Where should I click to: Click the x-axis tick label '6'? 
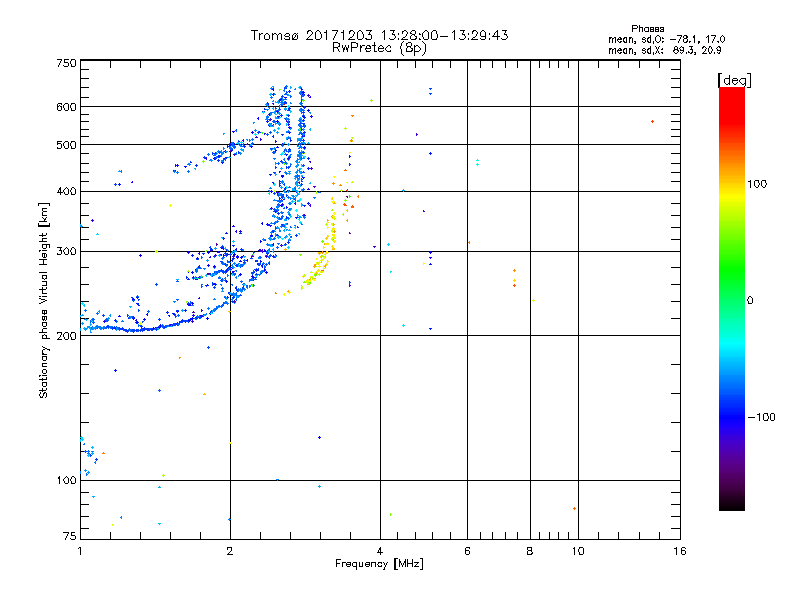(467, 551)
